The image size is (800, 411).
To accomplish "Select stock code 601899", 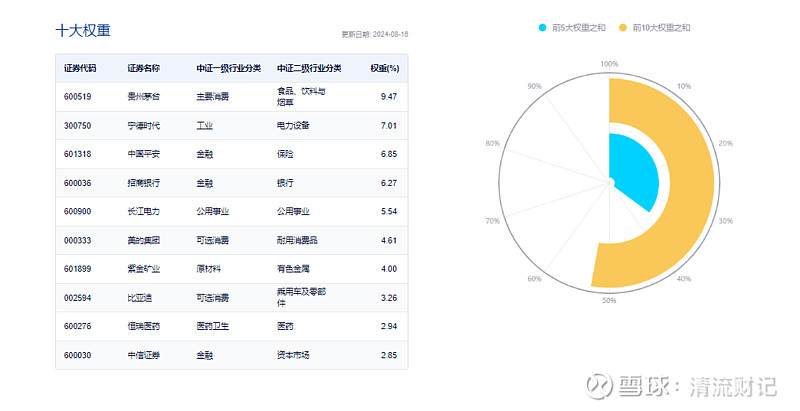I will click(x=78, y=269).
